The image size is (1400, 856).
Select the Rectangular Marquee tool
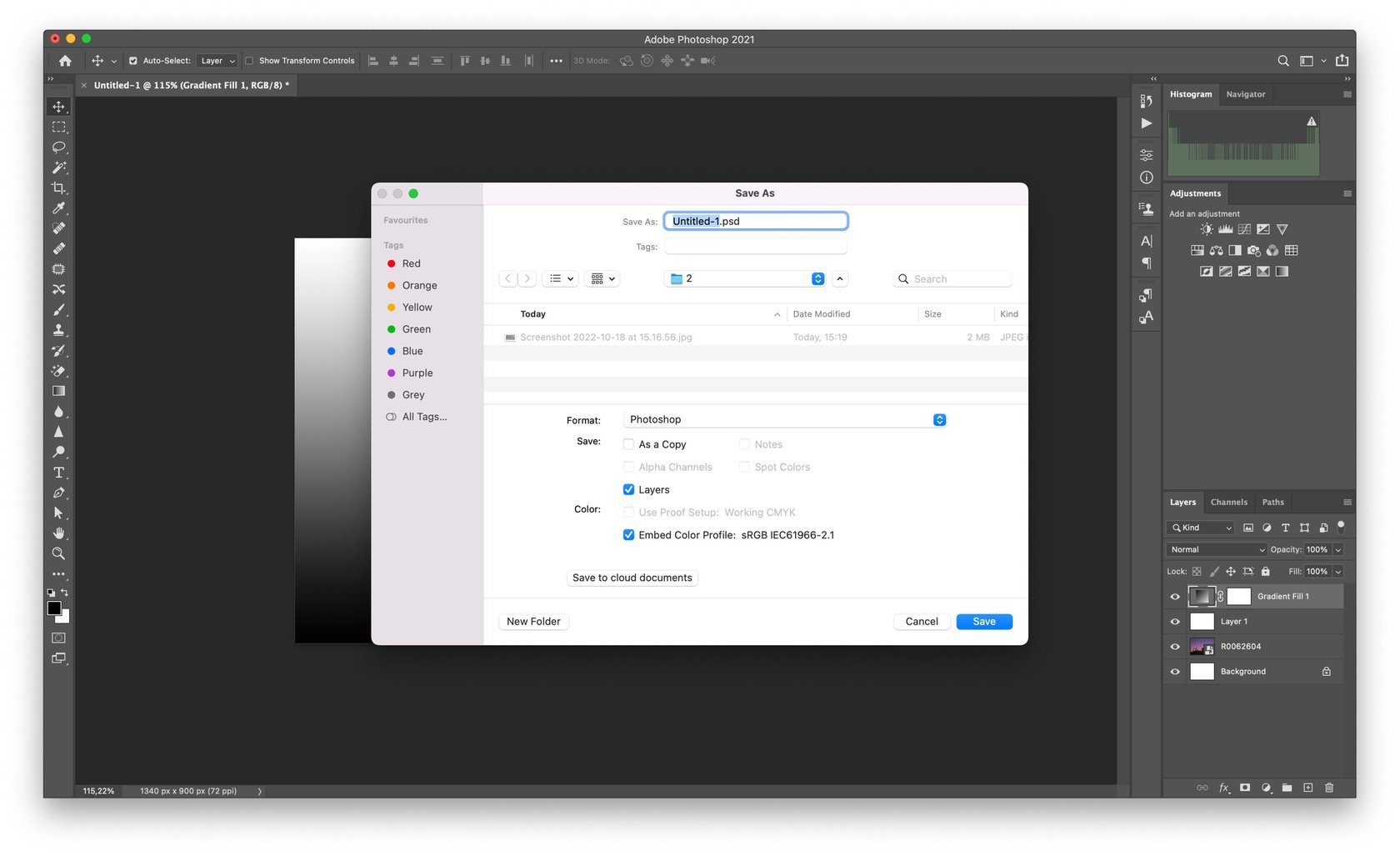click(x=58, y=127)
